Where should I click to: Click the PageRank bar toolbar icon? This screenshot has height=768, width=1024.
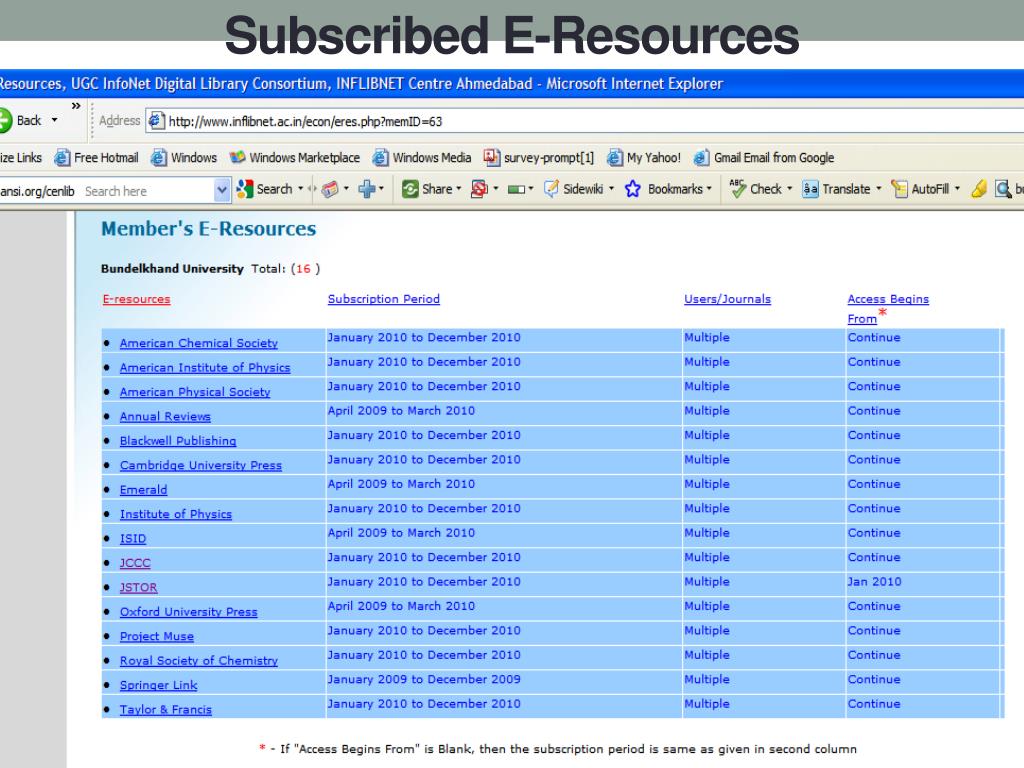coord(517,189)
